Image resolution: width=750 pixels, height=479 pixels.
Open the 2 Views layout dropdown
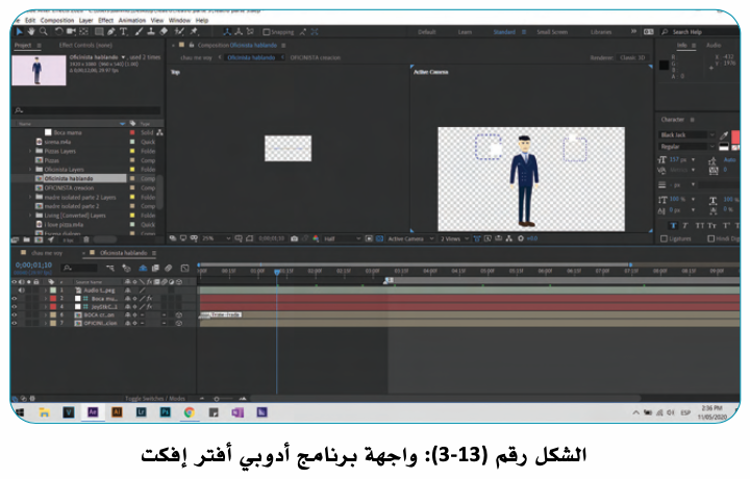(454, 238)
